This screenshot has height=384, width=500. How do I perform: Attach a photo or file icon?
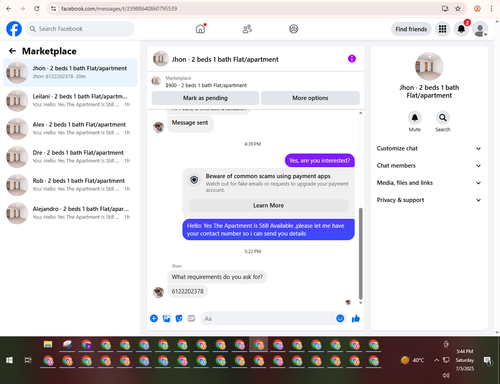166,318
